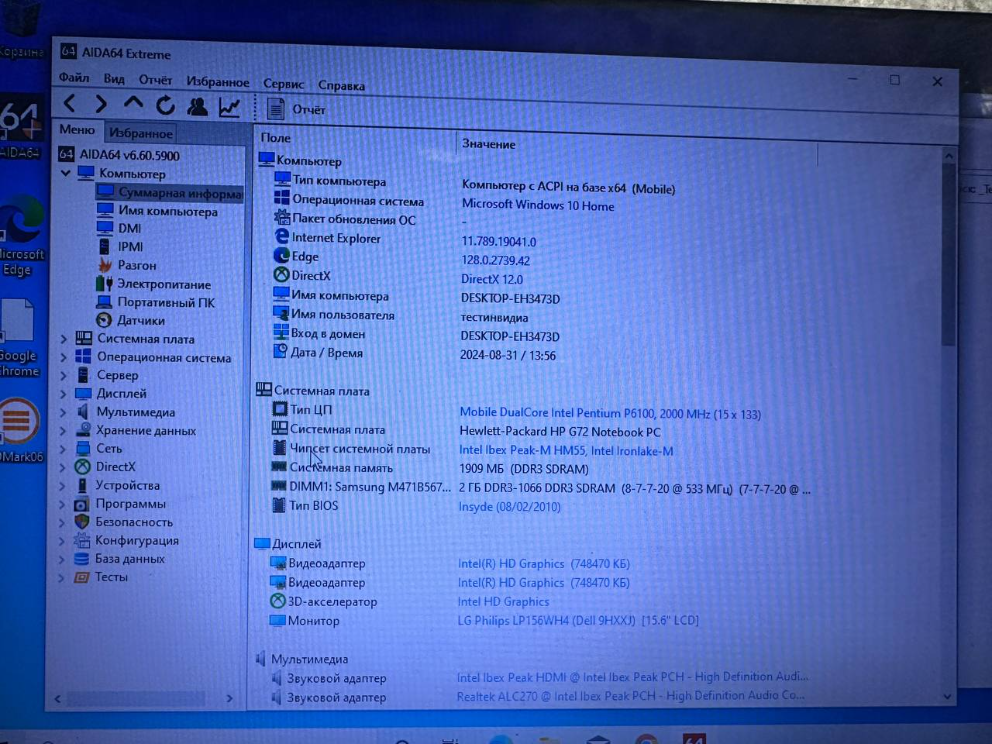Expand the Хранение данных tree node
Screen dimensions: 992x744
pos(63,431)
